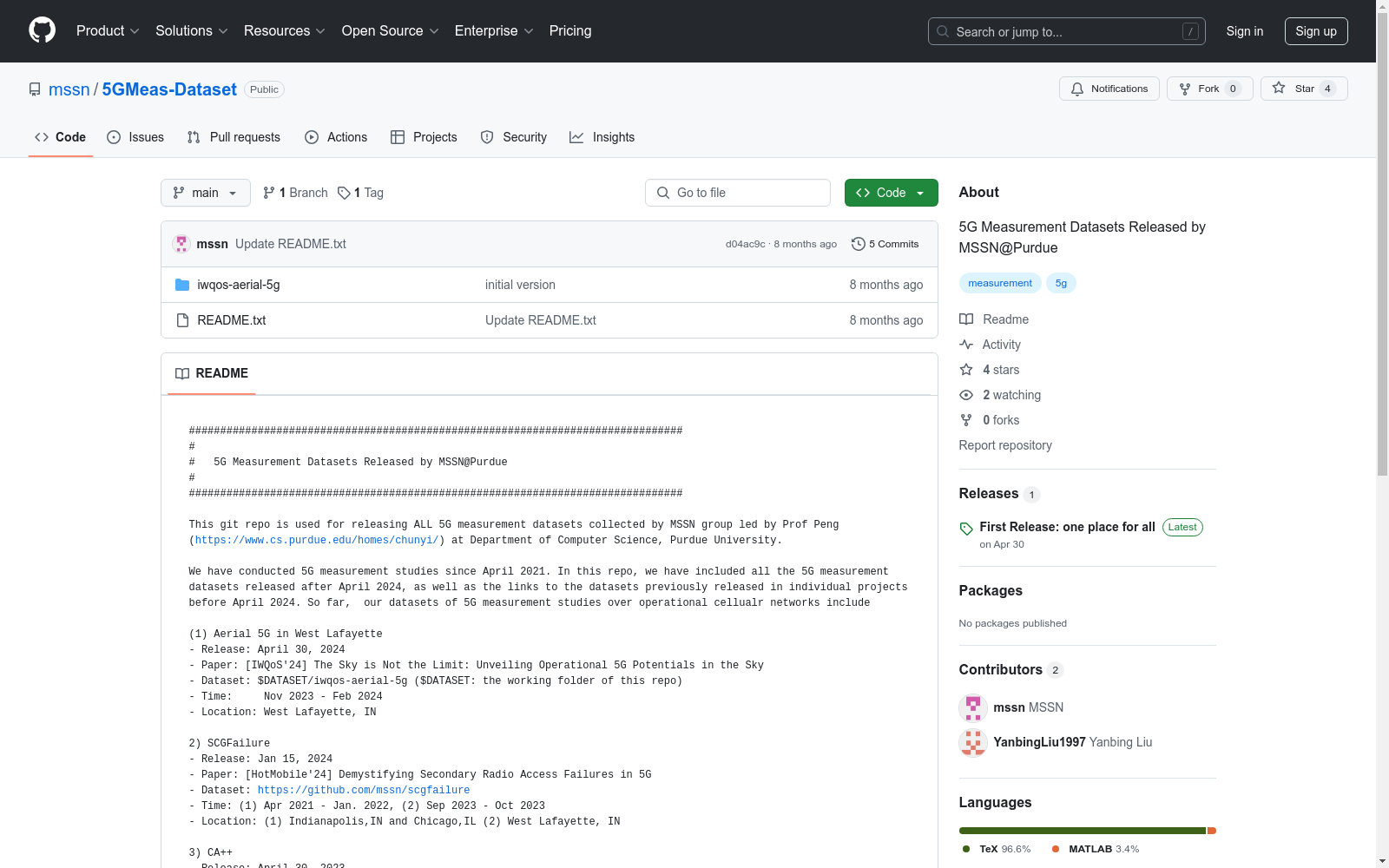The image size is (1389, 868).
Task: Open the Projects tab
Action: point(424,137)
